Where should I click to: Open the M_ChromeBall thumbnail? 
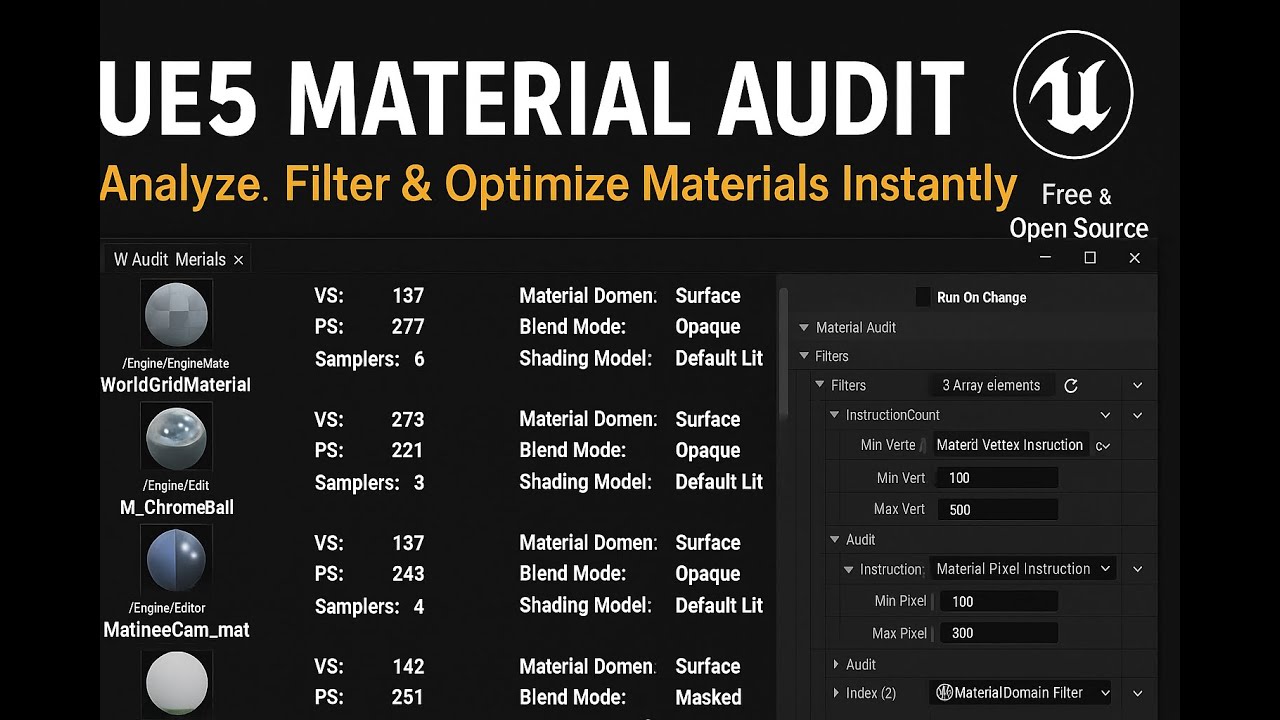pyautogui.click(x=177, y=437)
